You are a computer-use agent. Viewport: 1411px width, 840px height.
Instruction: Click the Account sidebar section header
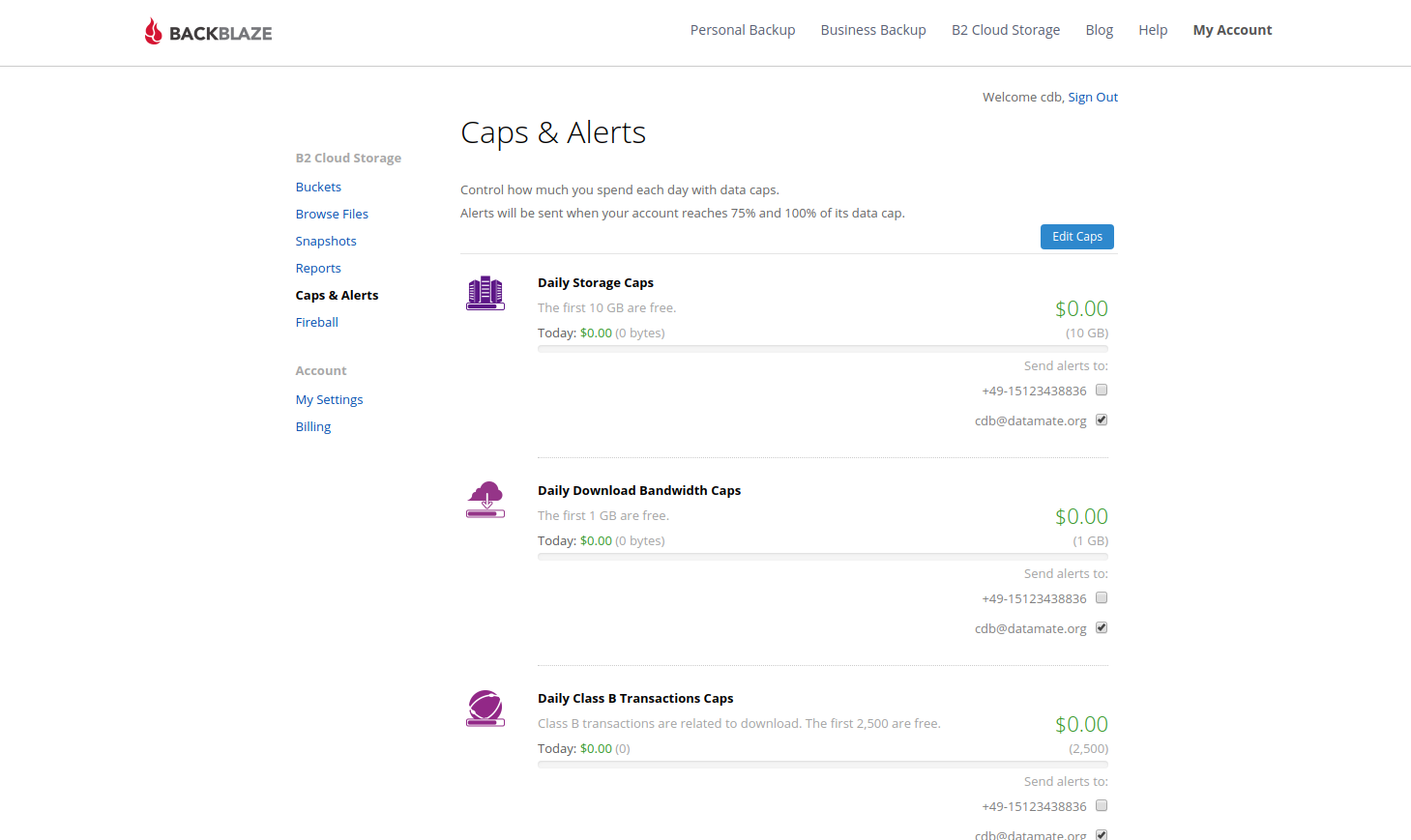321,370
